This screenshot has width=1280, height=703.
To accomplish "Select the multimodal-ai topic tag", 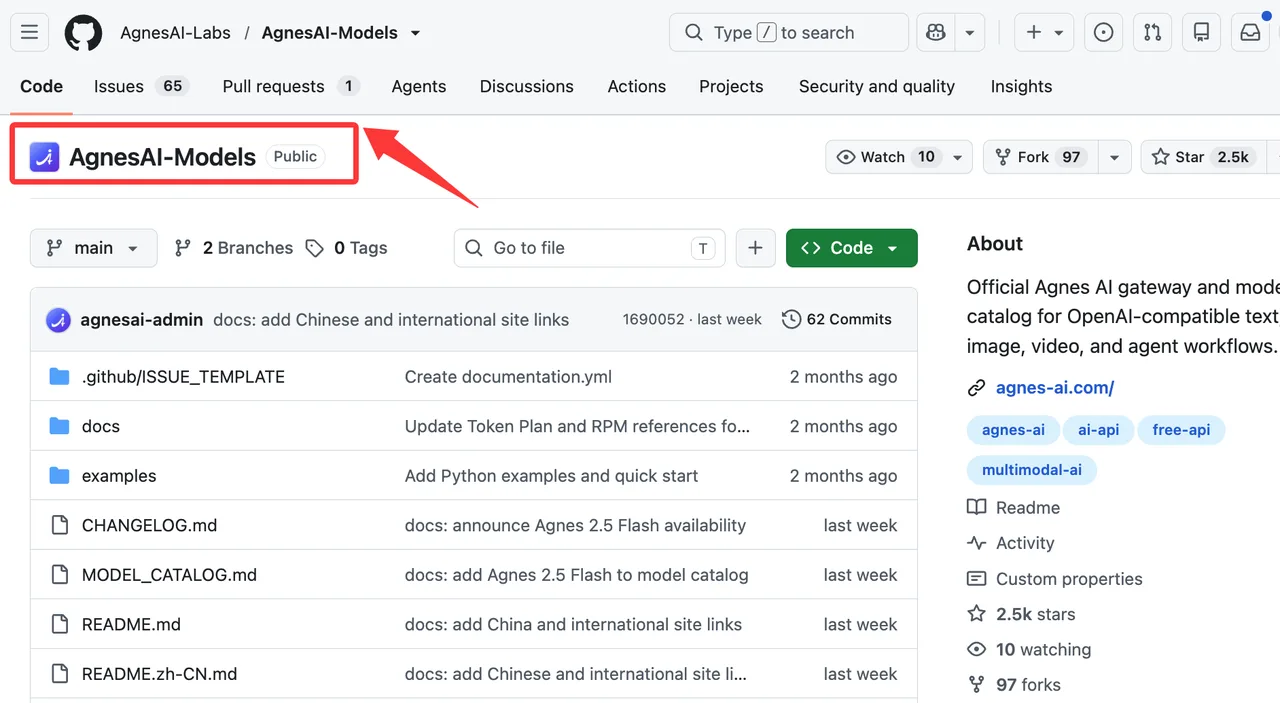I will [1032, 470].
